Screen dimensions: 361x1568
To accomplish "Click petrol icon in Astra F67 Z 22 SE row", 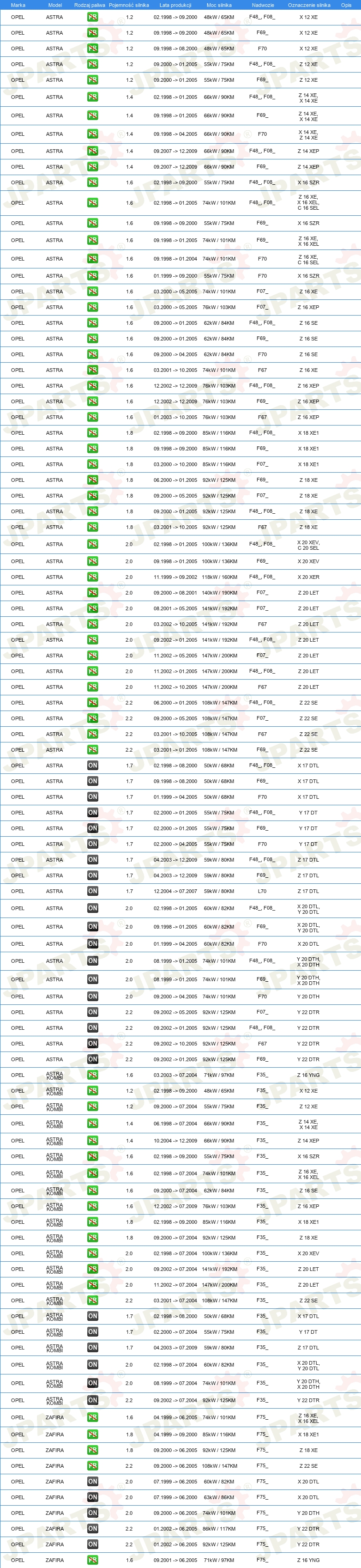I will pos(92,734).
